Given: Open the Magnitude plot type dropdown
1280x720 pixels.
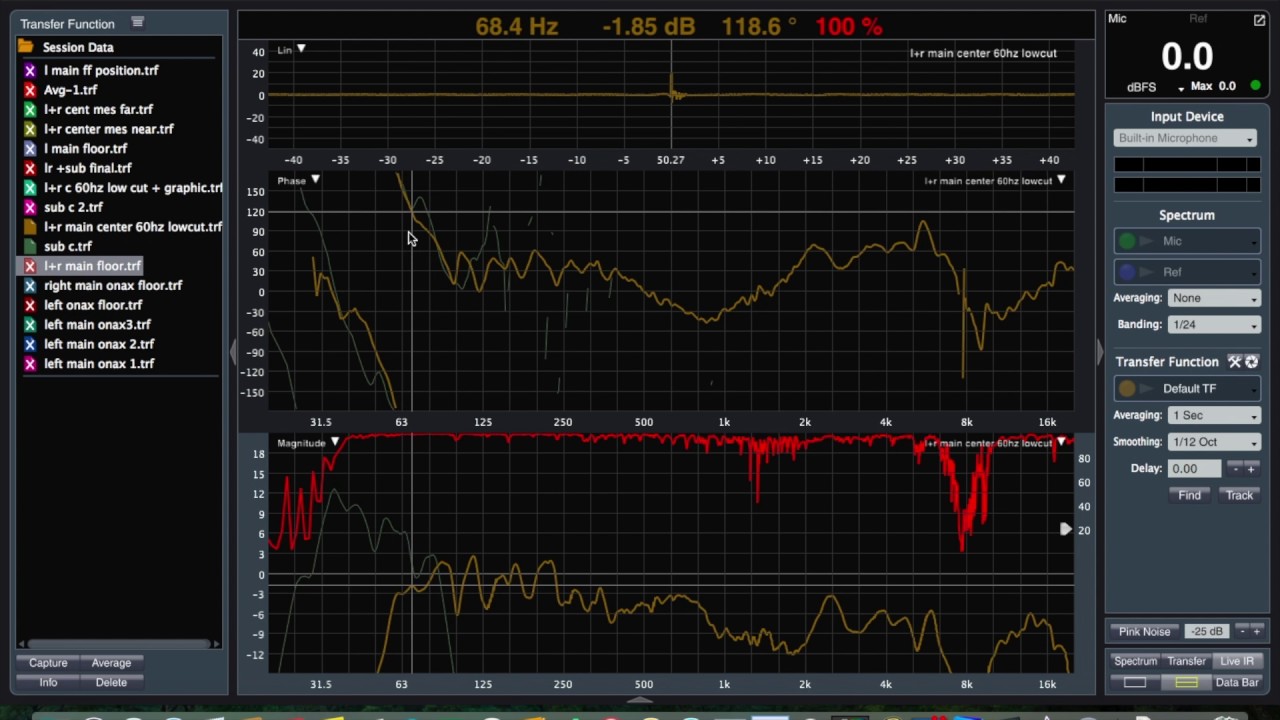Looking at the screenshot, I should (335, 442).
